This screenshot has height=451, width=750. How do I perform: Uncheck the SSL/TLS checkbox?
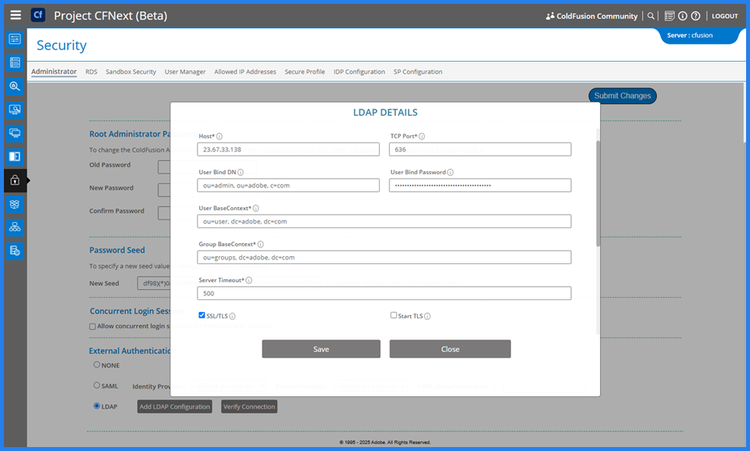(202, 315)
